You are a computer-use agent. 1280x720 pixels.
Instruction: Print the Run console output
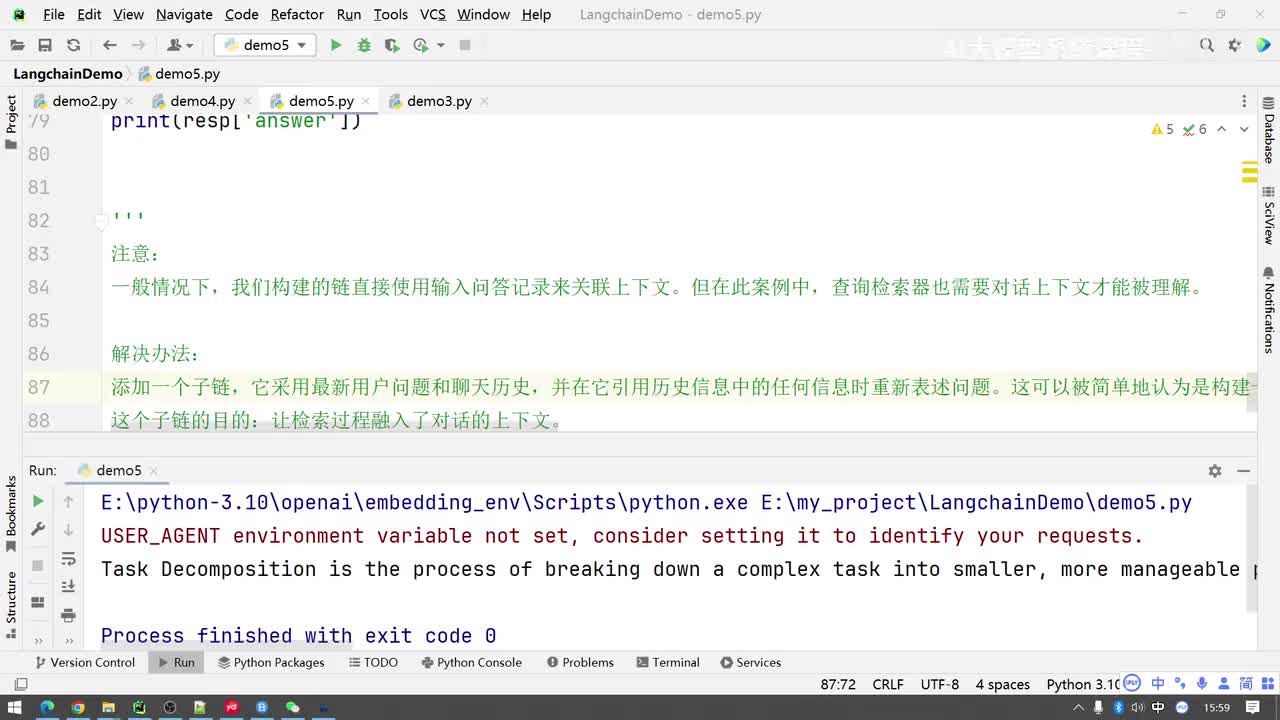(x=68, y=615)
